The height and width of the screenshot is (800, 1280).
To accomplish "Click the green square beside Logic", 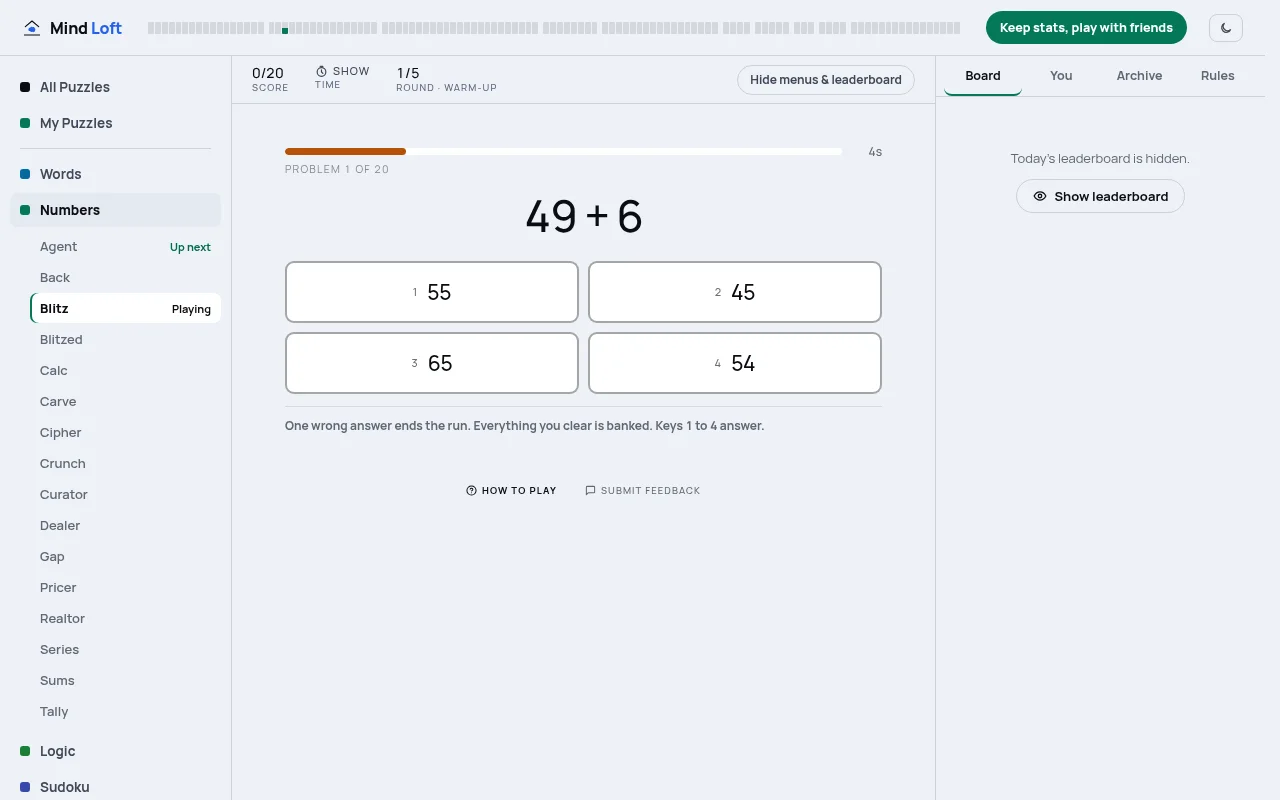I will [25, 751].
